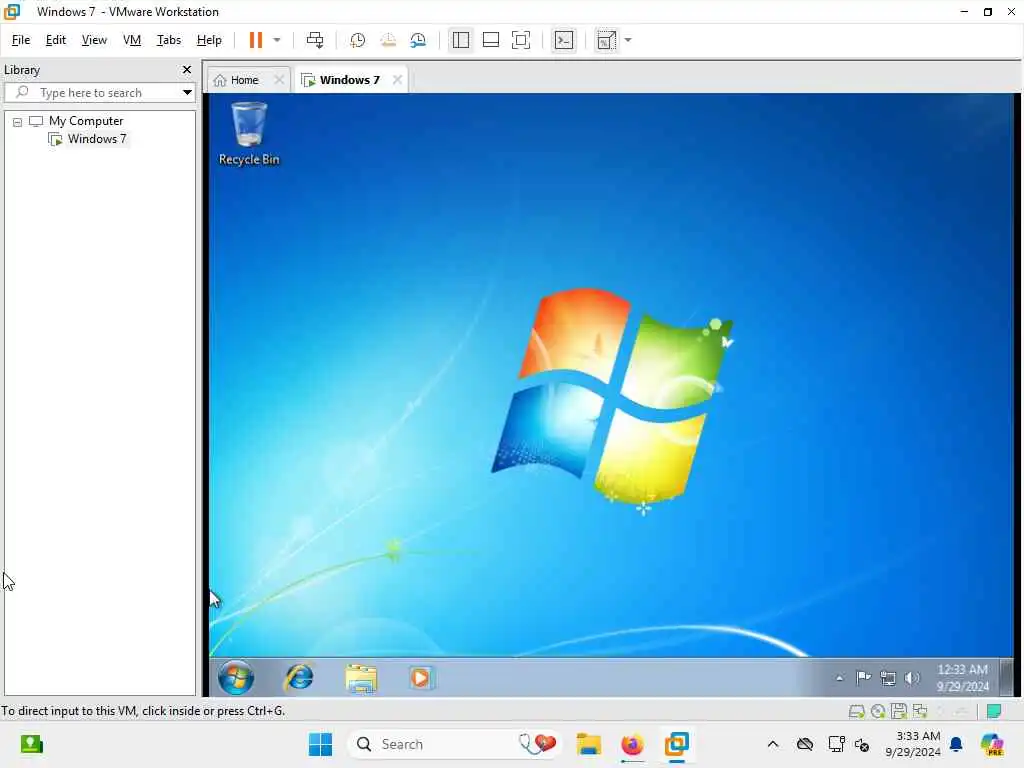Open the Copilot preview icon
This screenshot has height=768, width=1024.
(992, 744)
